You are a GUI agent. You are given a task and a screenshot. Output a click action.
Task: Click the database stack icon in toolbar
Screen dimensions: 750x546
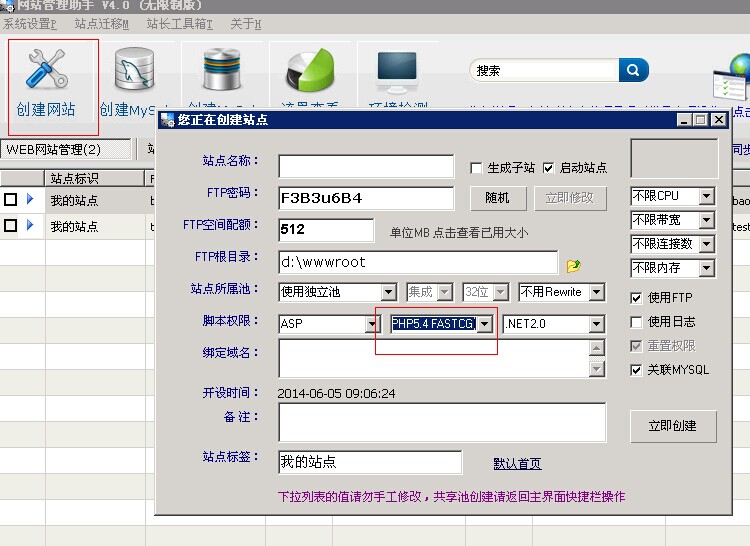click(x=222, y=71)
